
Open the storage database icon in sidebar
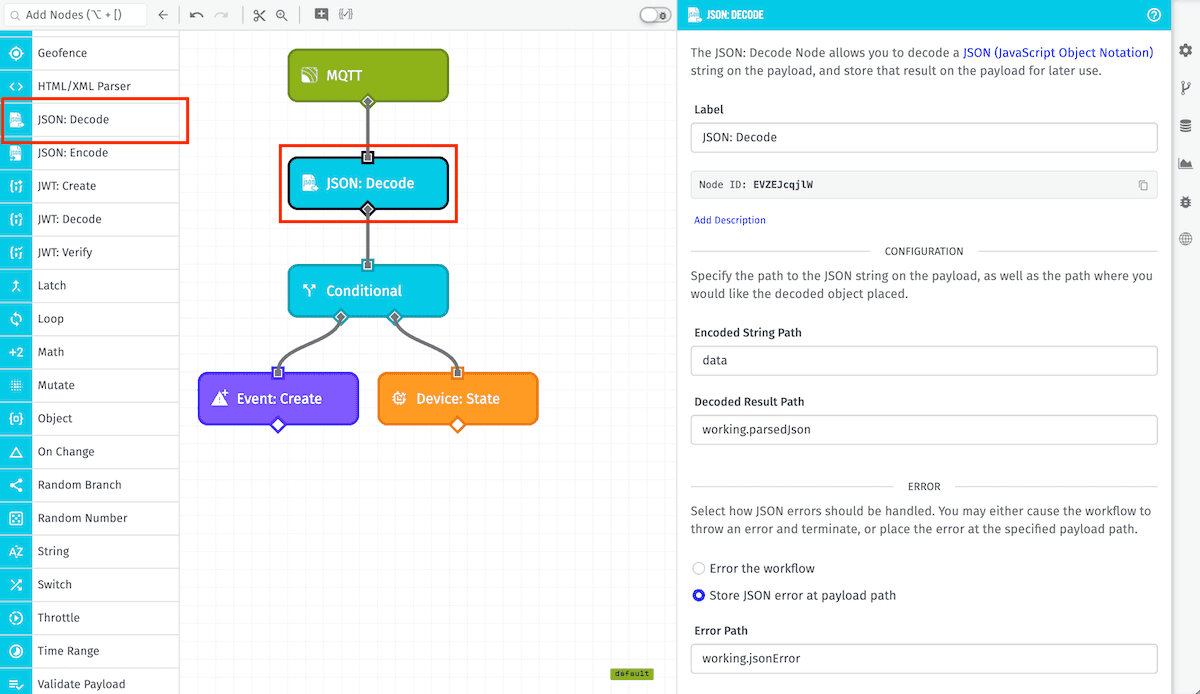coord(1185,126)
